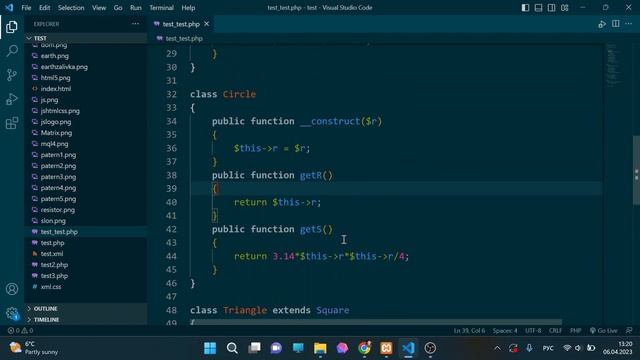Click the Spaces: 4 indentation setting
Viewport: 640px width, 360px height.
(505, 331)
